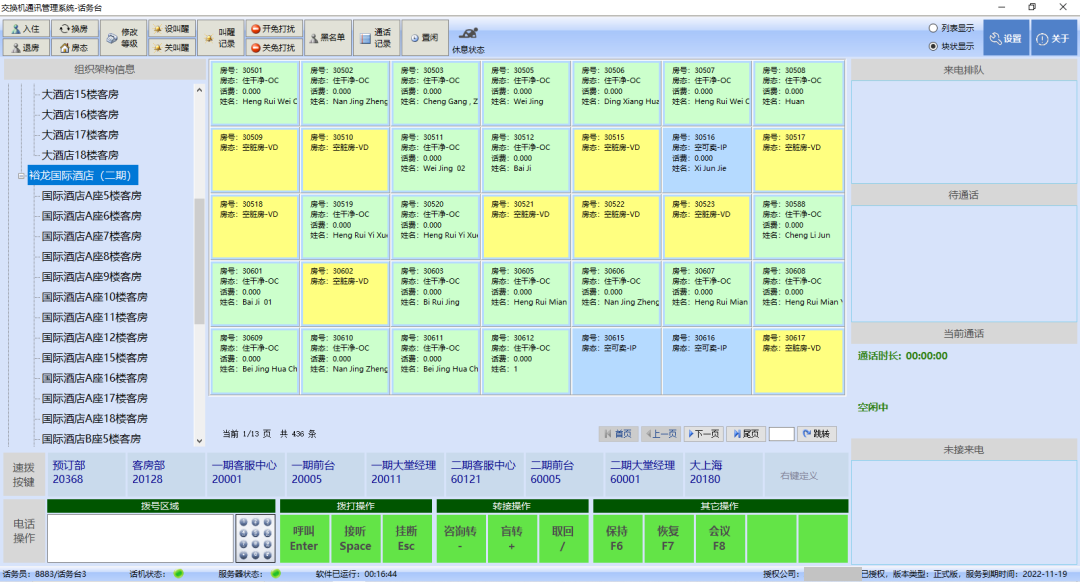Click the 休息状态 rest status icon
This screenshot has width=1080, height=582.
467,38
